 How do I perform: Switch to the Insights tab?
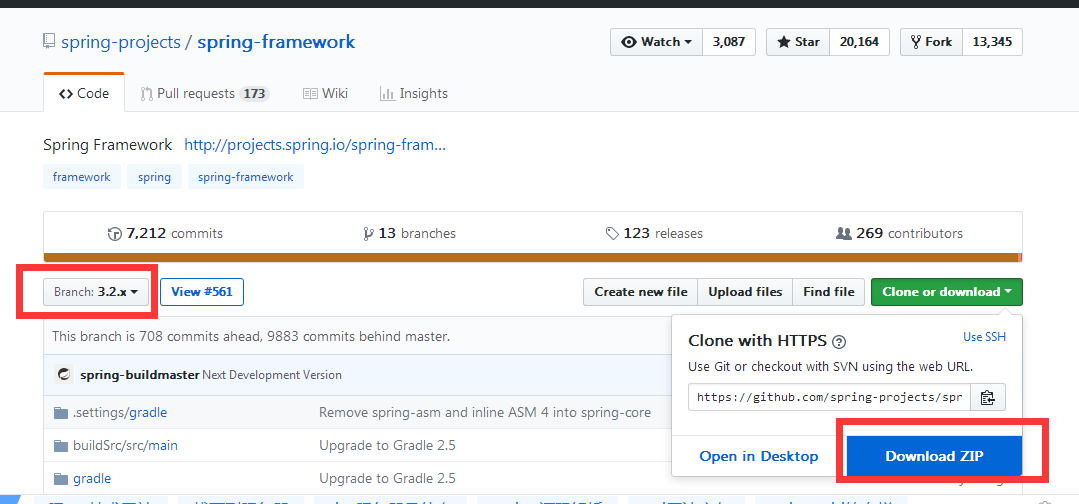point(414,93)
